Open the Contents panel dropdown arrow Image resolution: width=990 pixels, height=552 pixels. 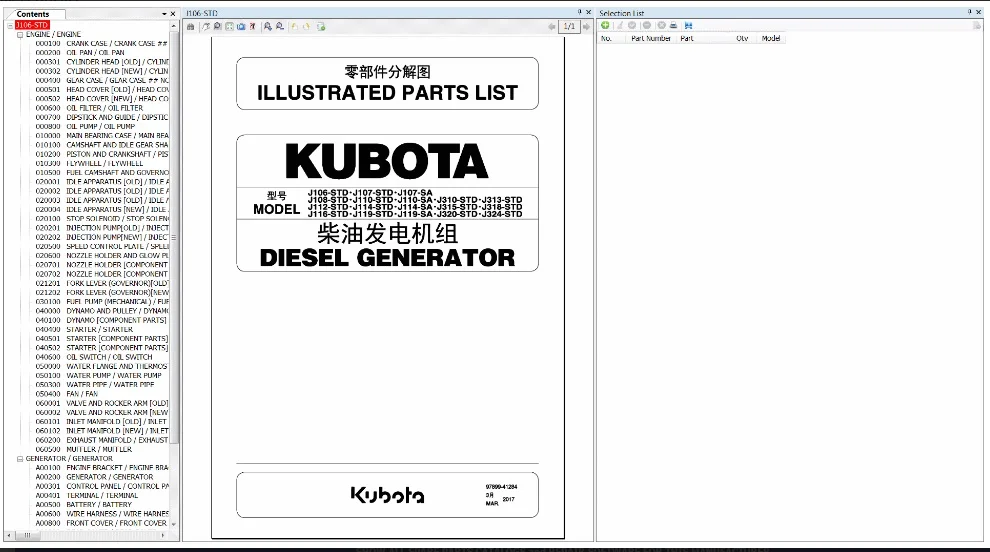(x=164, y=14)
